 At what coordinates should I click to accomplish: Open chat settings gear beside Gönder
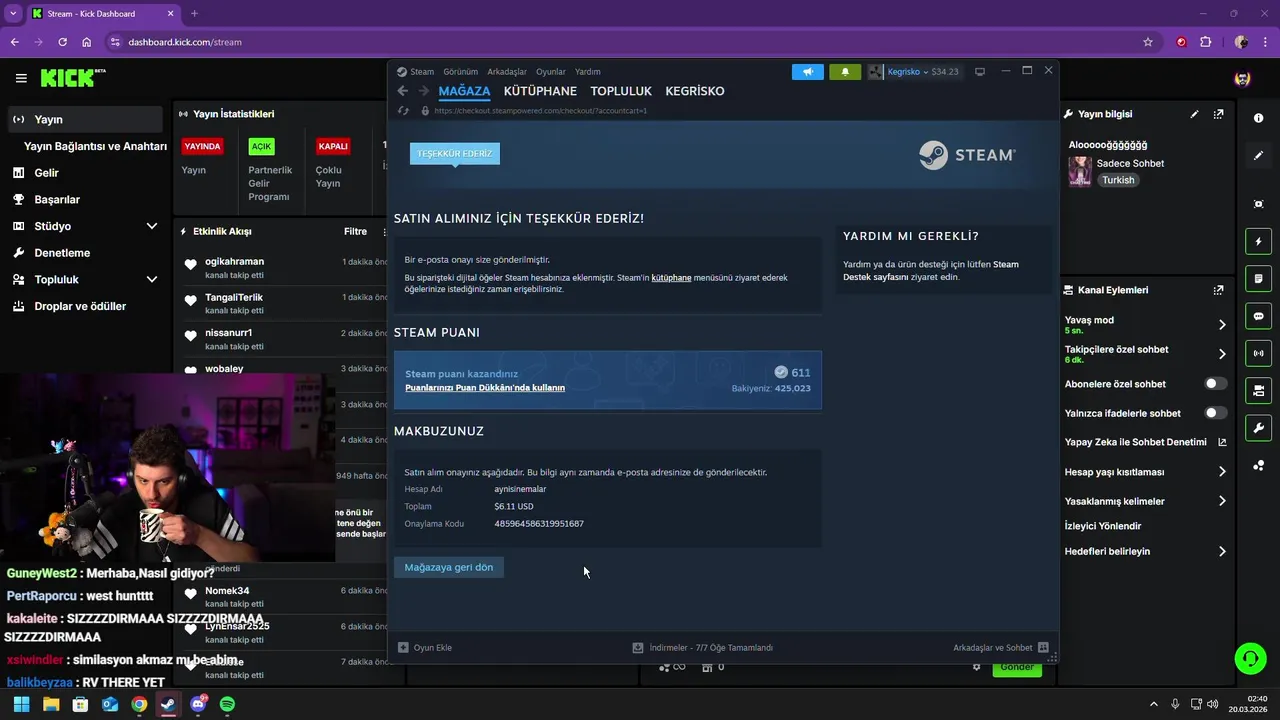[x=977, y=667]
